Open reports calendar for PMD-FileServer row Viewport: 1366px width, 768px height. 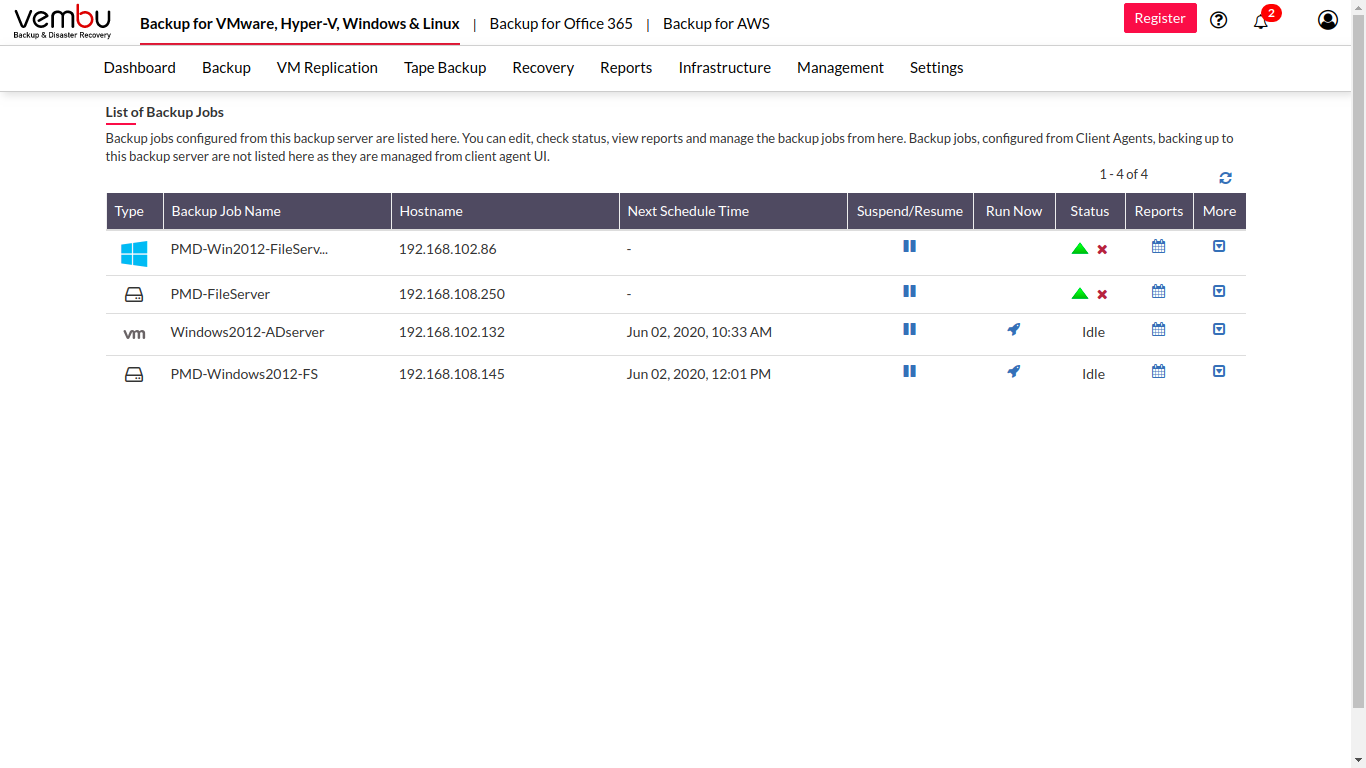coord(1159,291)
